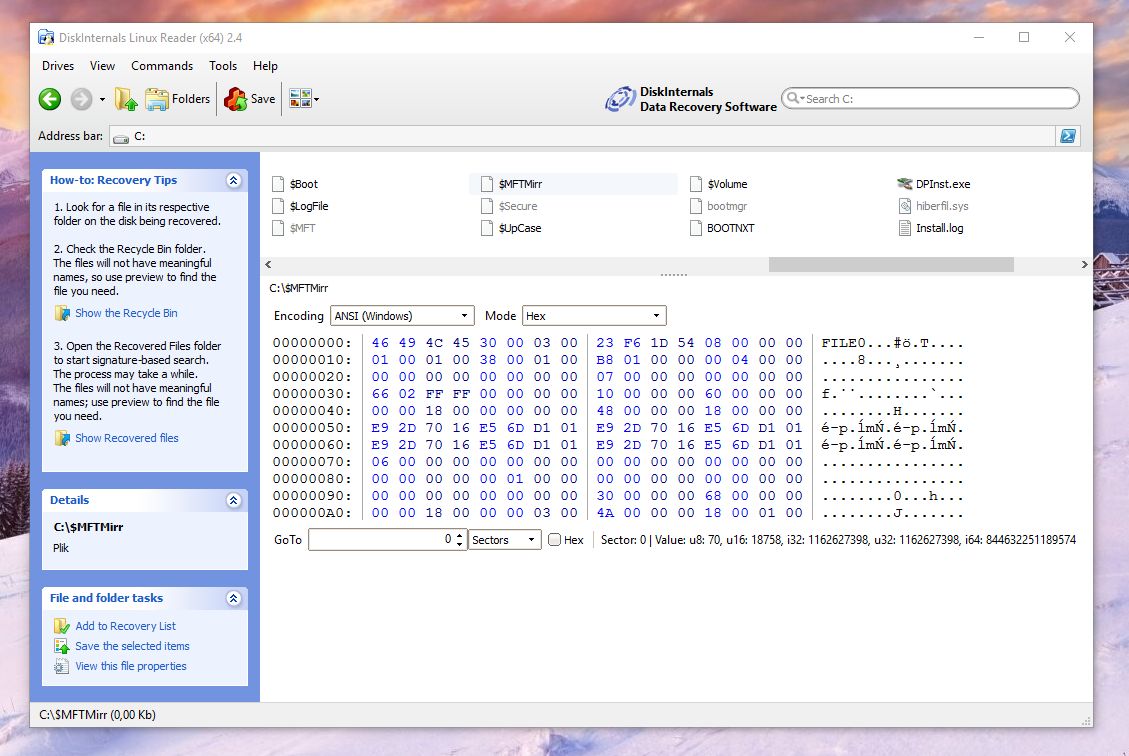Click the file properties gear icon
This screenshot has height=756, width=1129.
62,666
